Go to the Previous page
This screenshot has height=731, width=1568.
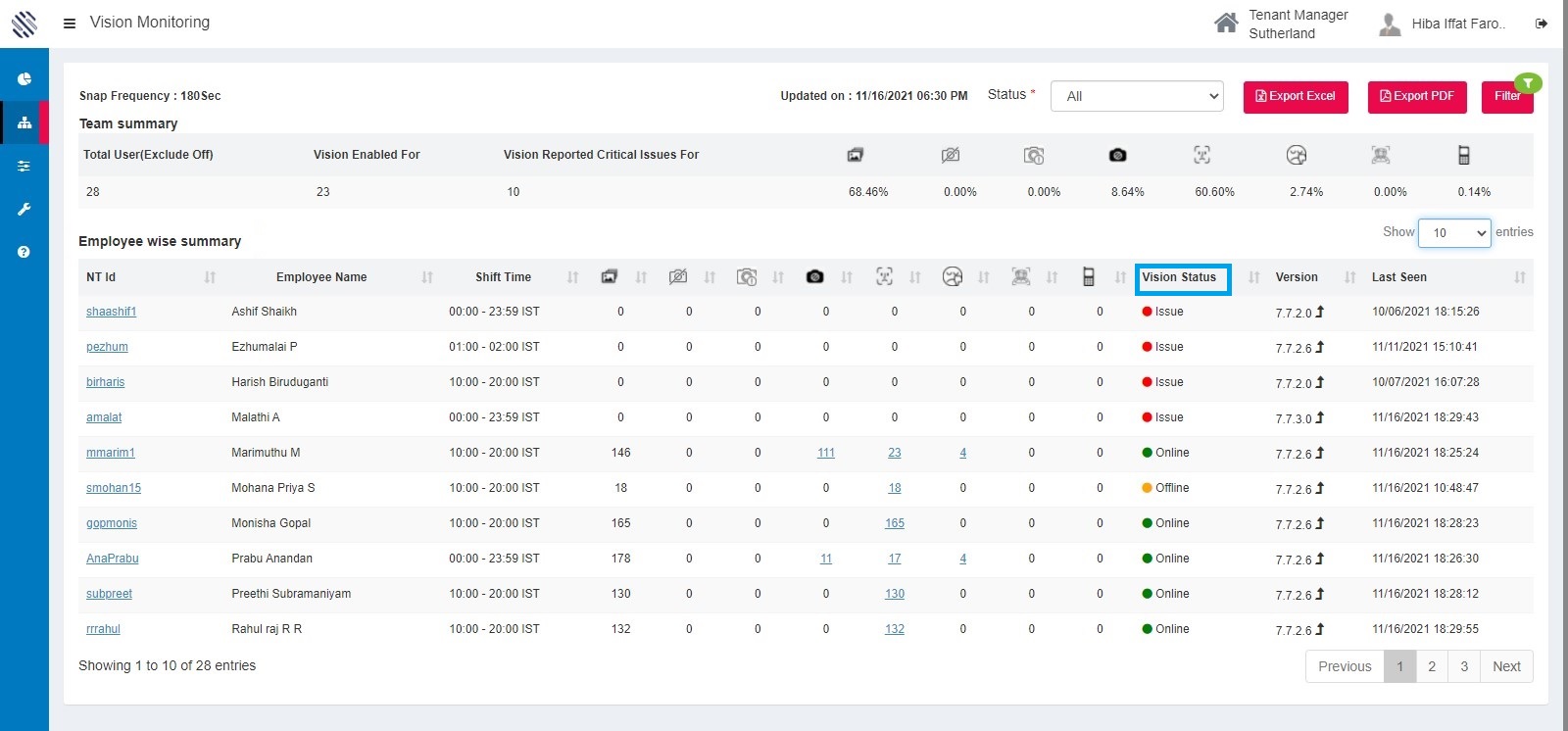[1345, 666]
